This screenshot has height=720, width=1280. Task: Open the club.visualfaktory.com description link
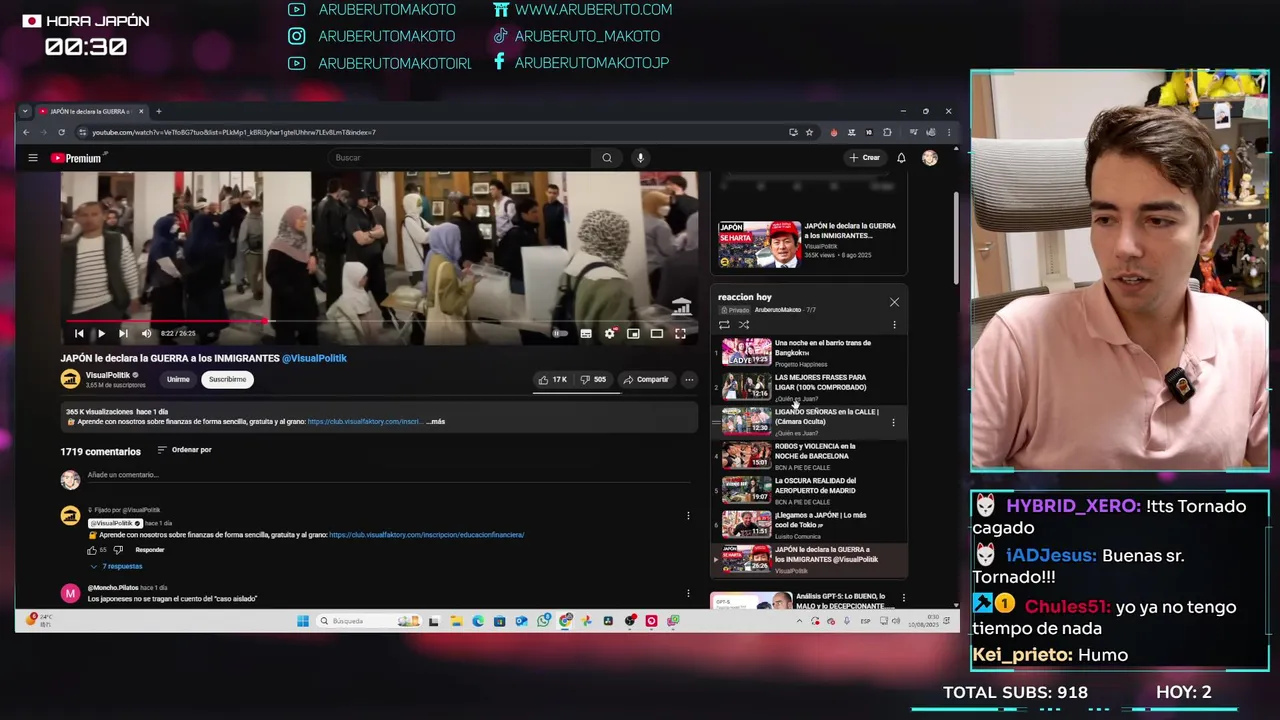pos(364,422)
